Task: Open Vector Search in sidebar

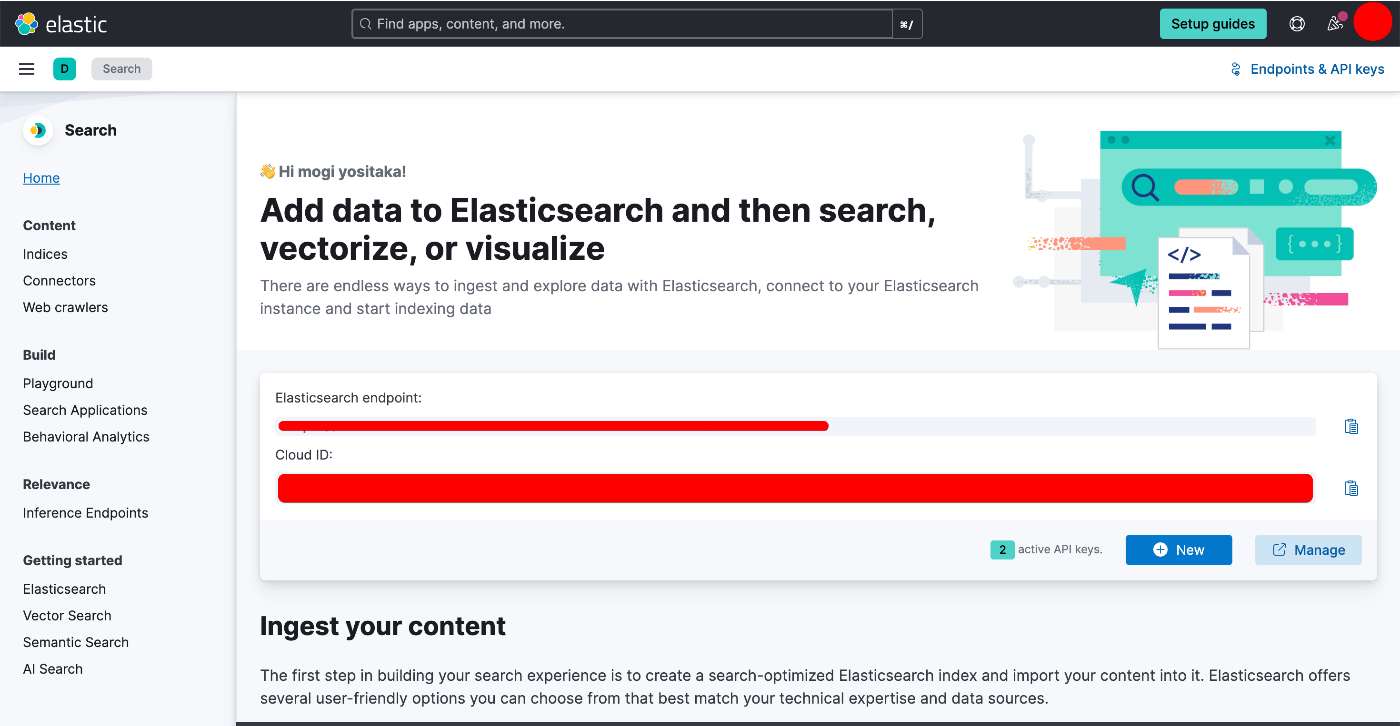Action: 67,616
